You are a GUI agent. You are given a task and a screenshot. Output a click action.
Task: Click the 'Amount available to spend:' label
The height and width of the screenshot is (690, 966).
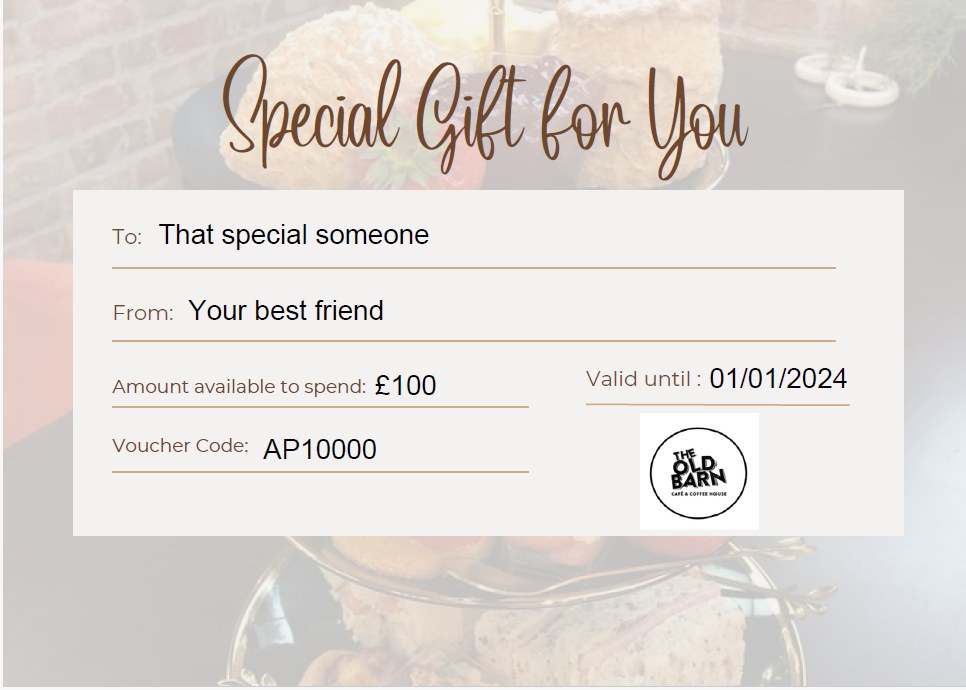click(x=239, y=387)
